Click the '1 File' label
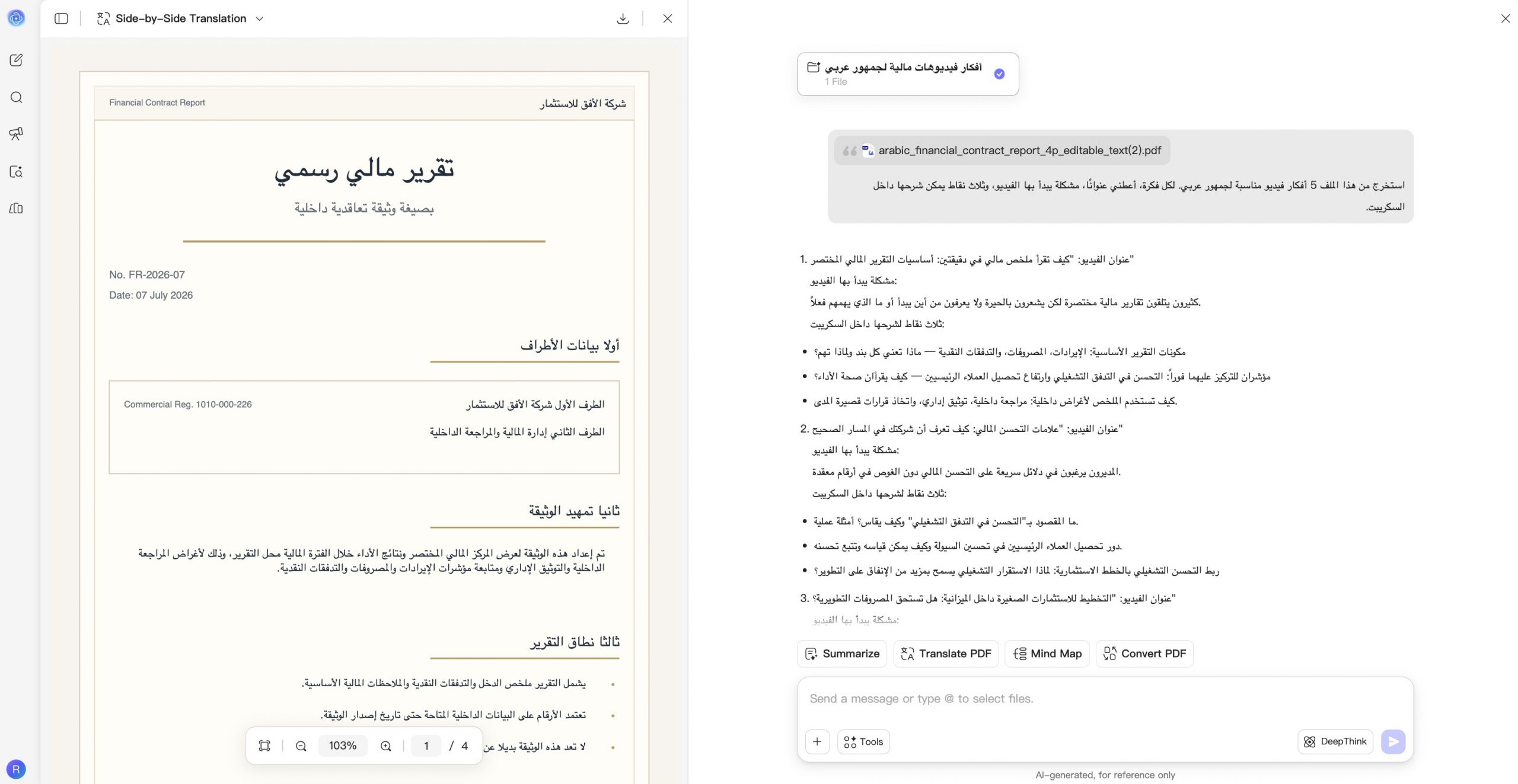The height and width of the screenshot is (784, 1518). [836, 82]
